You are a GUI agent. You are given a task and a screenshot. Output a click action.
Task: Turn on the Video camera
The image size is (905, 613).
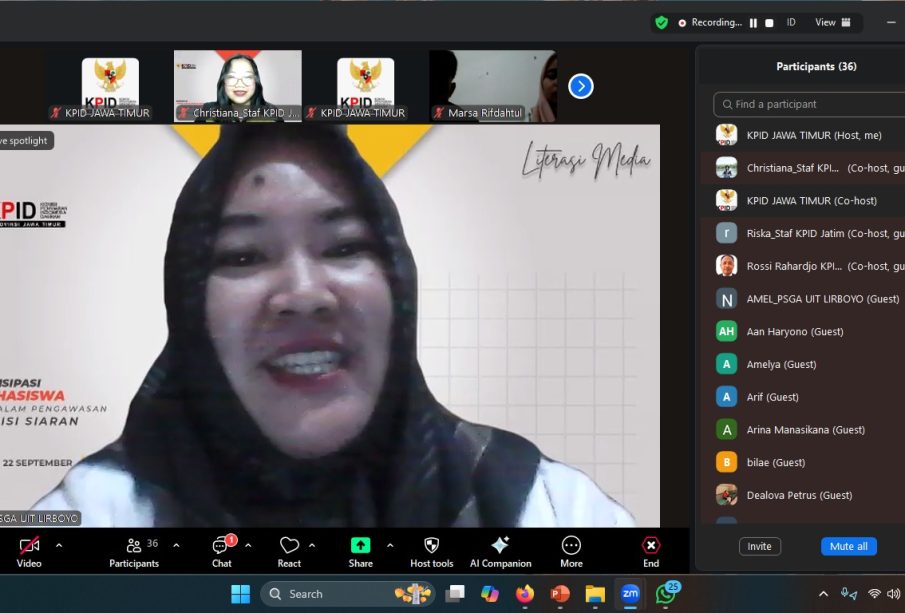coord(29,546)
